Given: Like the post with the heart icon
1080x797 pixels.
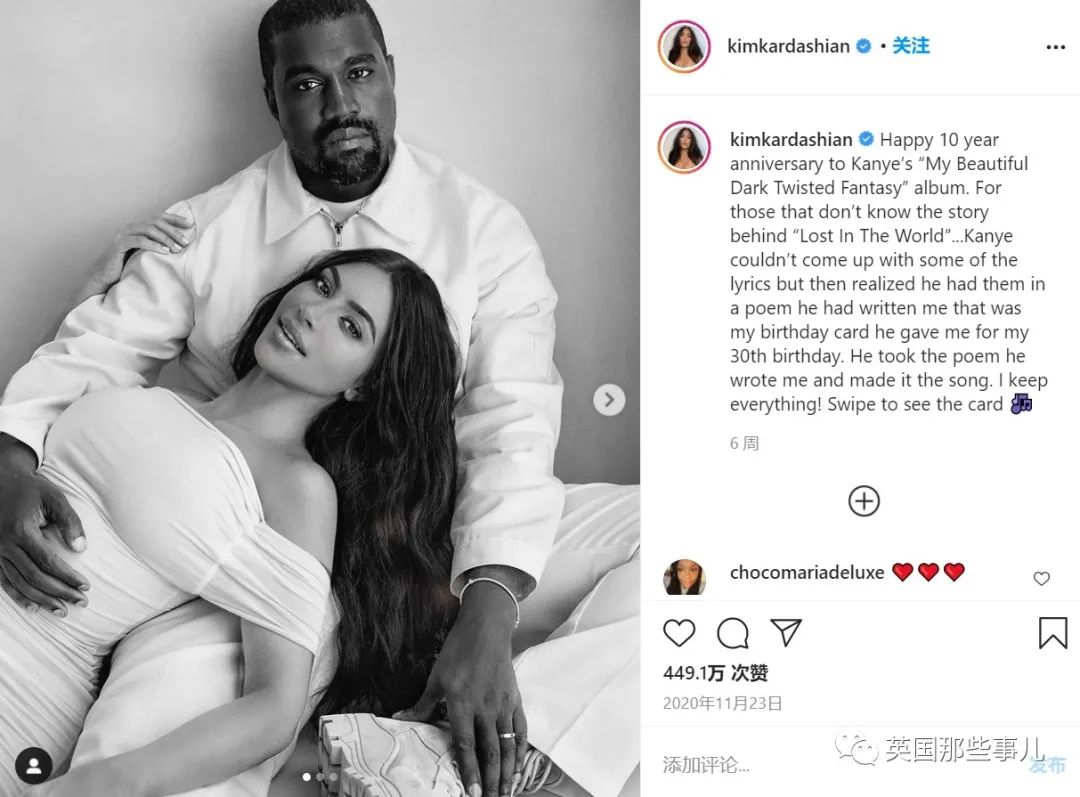Looking at the screenshot, I should pos(679,632).
